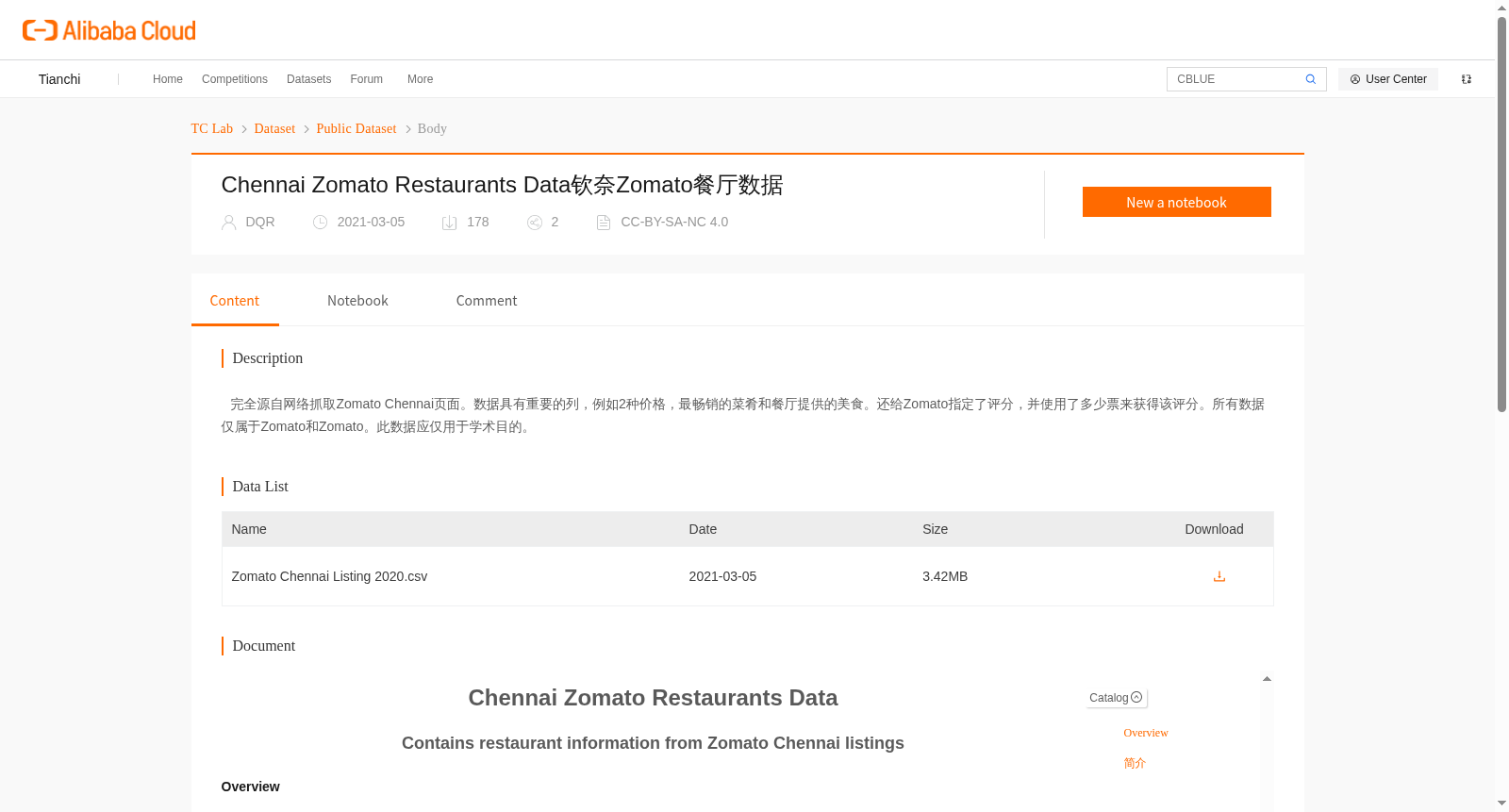Download Zomato Chennai Listing 2020.csv file
The image size is (1509, 812).
click(1219, 576)
